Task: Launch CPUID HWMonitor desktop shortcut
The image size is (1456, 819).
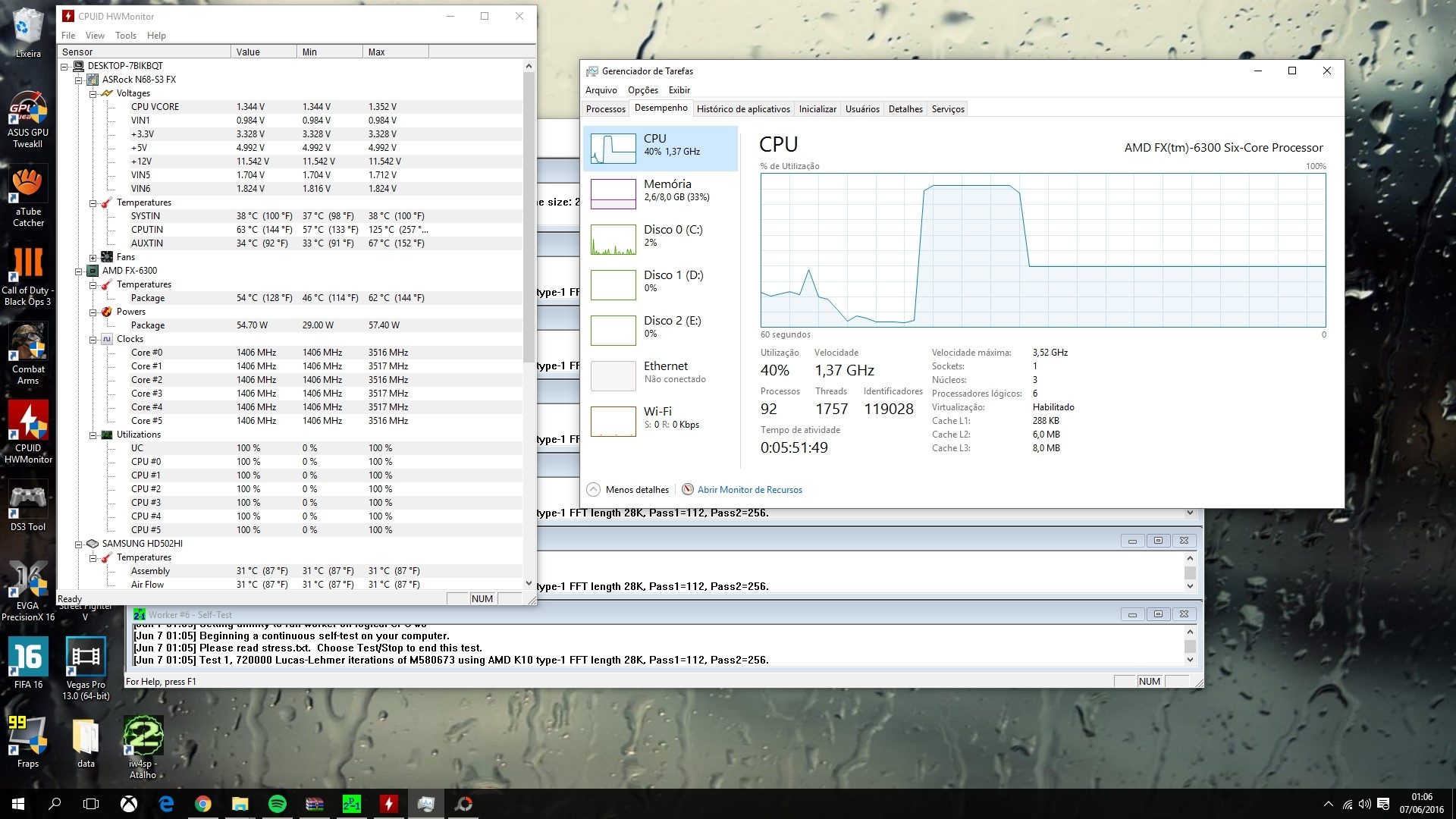Action: (x=28, y=432)
